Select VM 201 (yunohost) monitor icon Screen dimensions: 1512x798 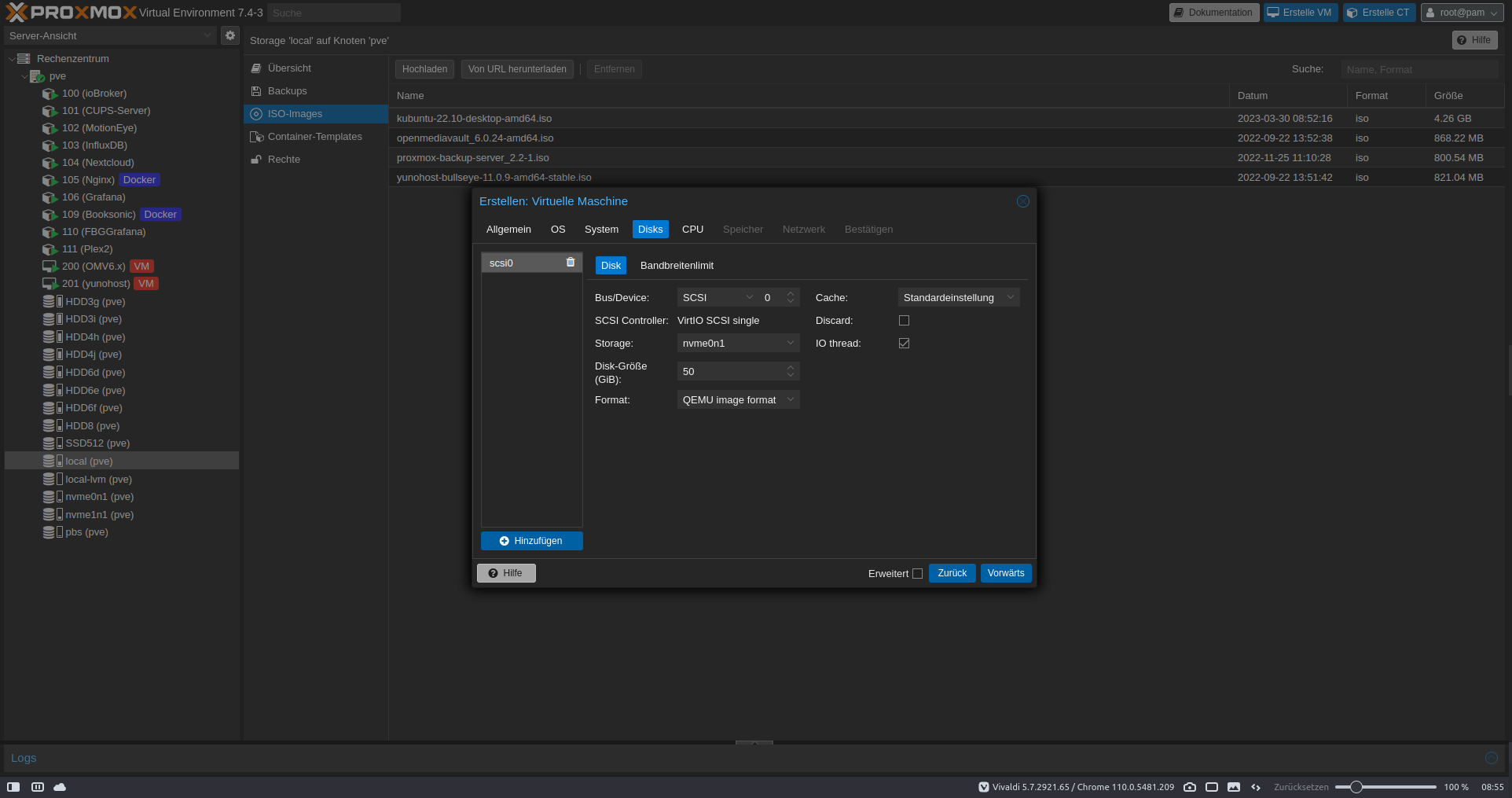tap(50, 284)
